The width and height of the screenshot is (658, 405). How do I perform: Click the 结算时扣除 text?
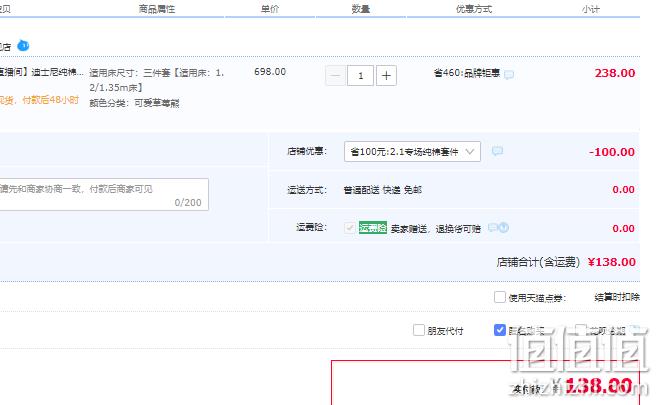click(617, 297)
